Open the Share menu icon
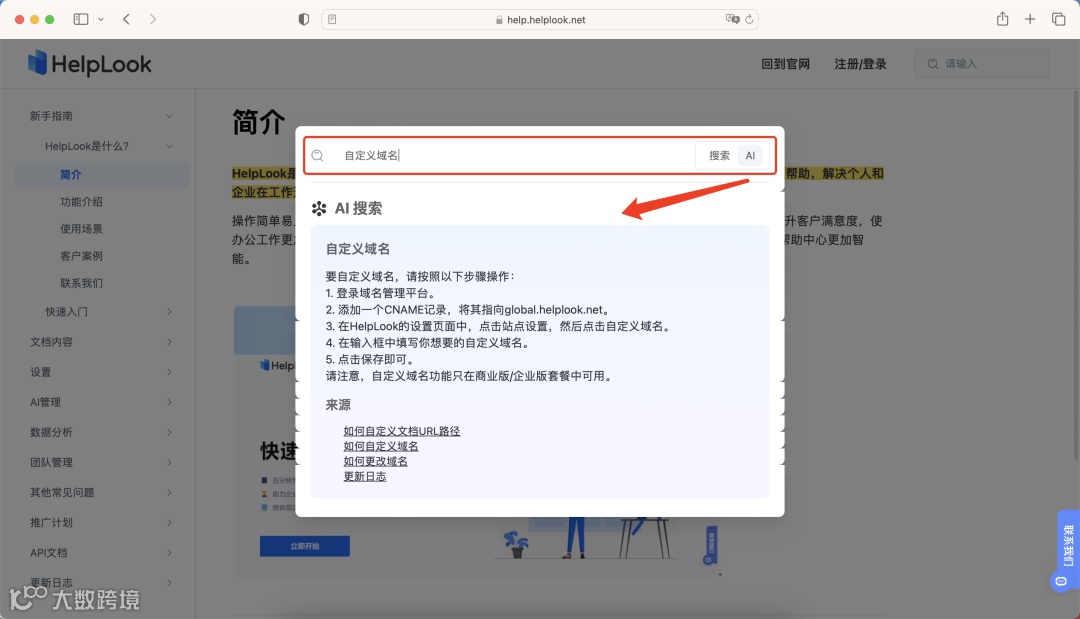Image resolution: width=1080 pixels, height=619 pixels. tap(1002, 19)
